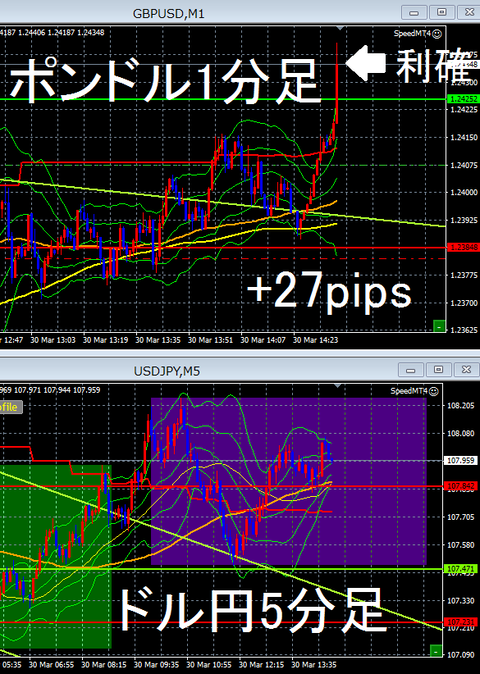Click the 1.24150 price on GBPUSD scale
The height and width of the screenshot is (674, 480).
click(463, 138)
